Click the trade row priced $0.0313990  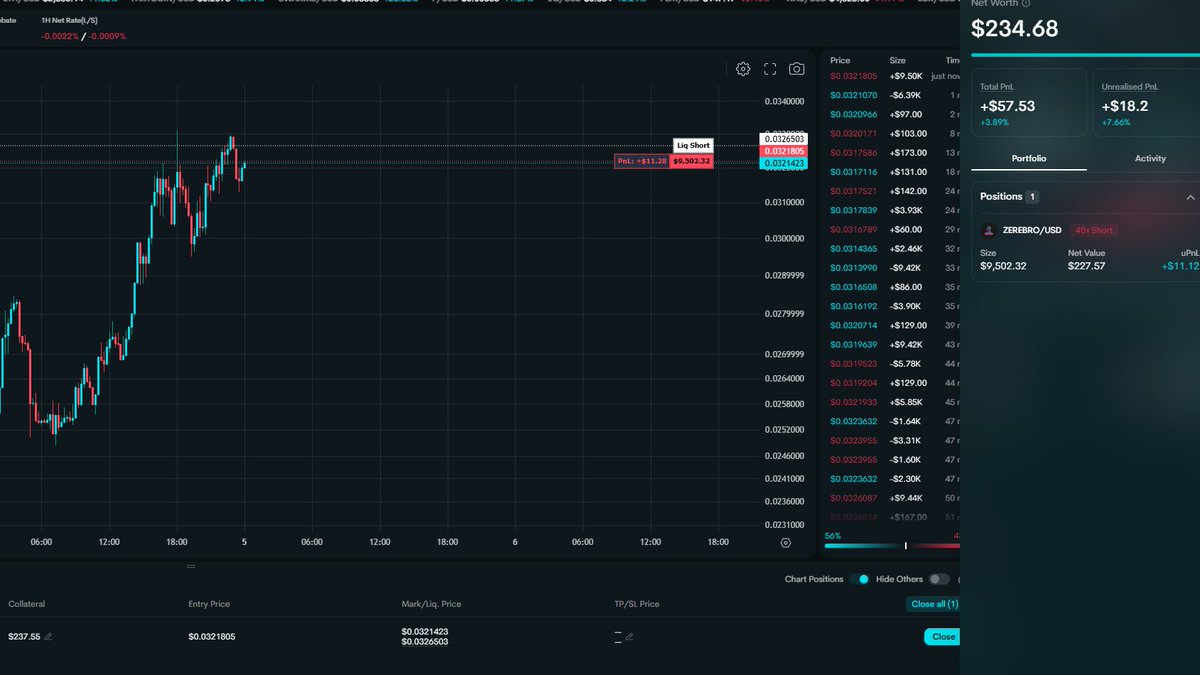(892, 268)
